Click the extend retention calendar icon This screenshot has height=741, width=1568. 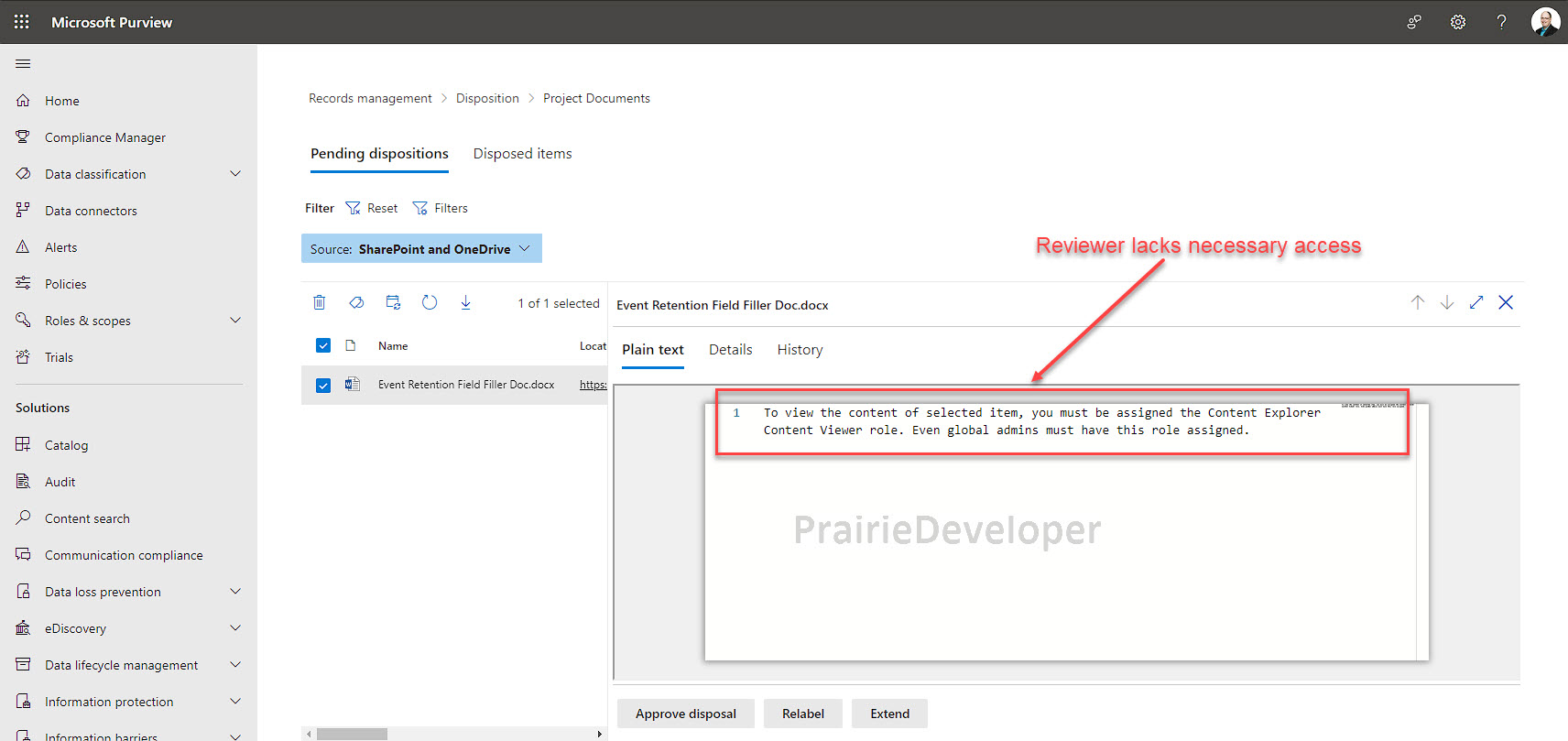(393, 302)
